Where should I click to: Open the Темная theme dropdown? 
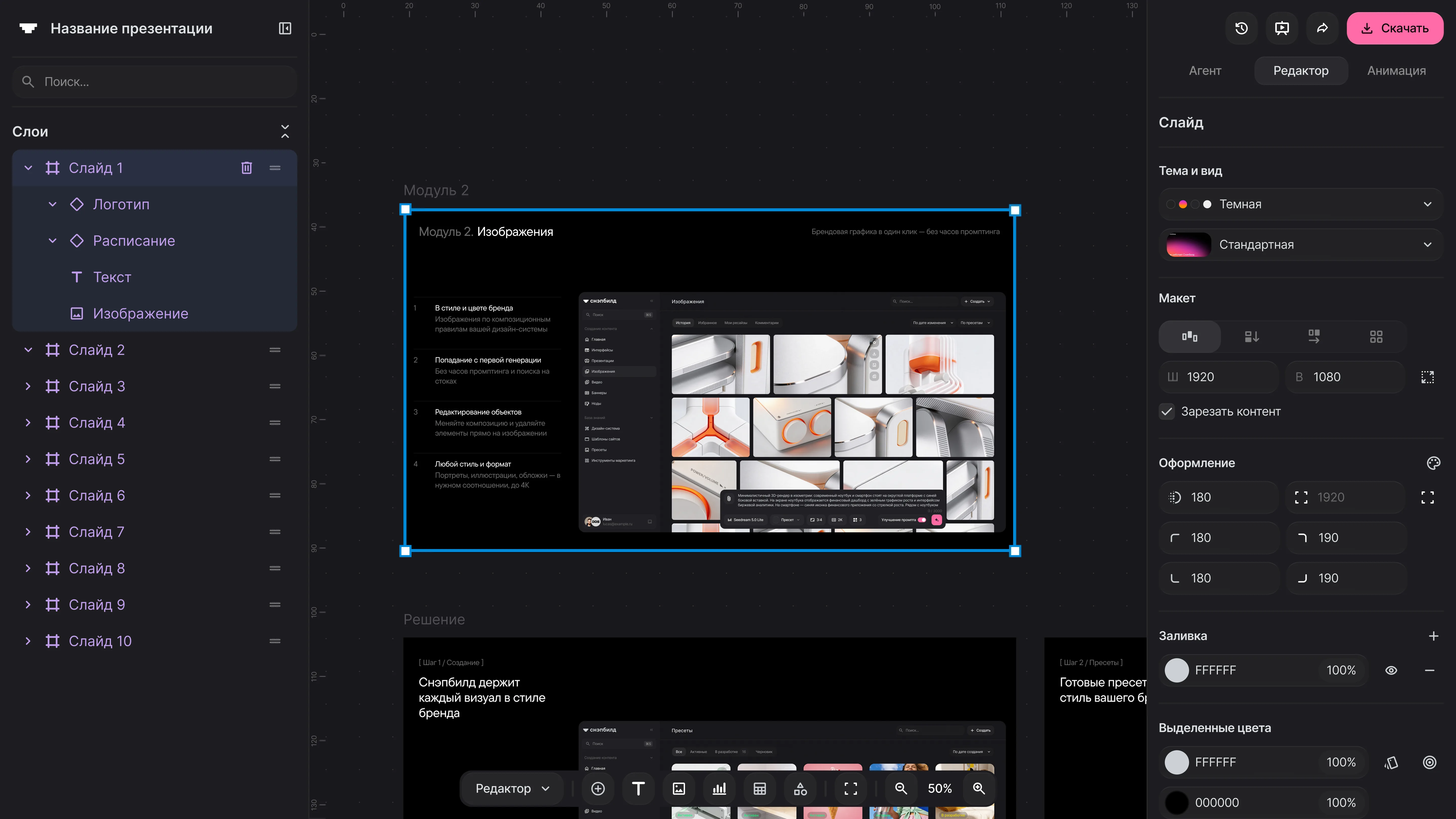tap(1301, 204)
